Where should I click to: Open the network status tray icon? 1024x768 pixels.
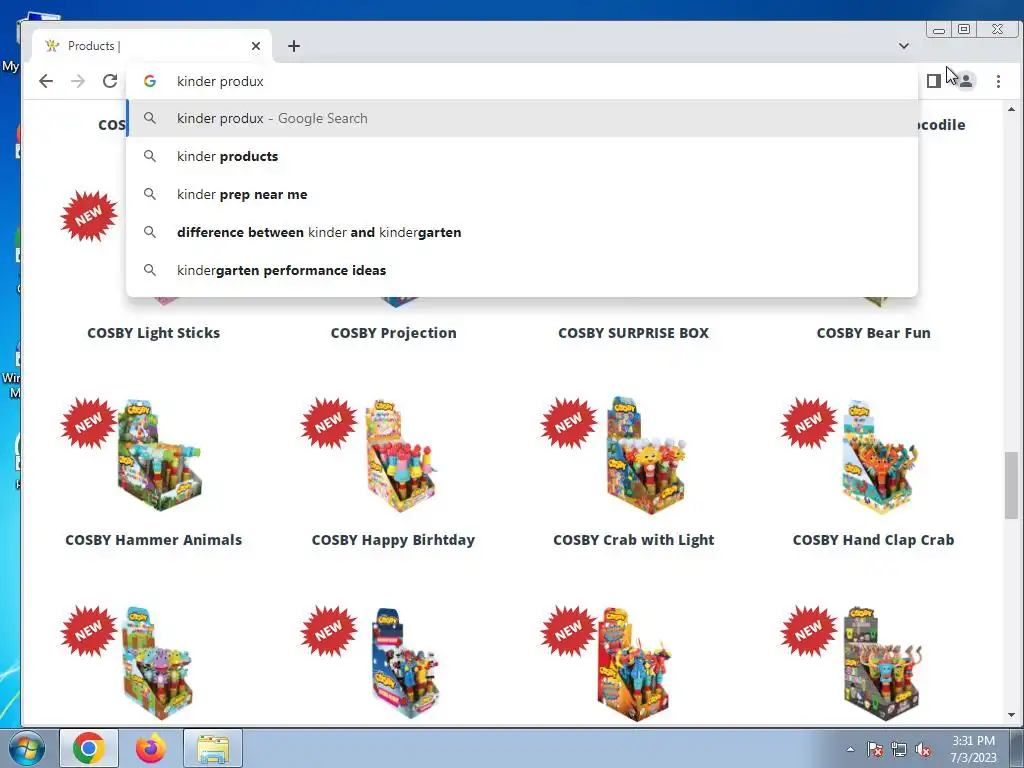point(899,749)
